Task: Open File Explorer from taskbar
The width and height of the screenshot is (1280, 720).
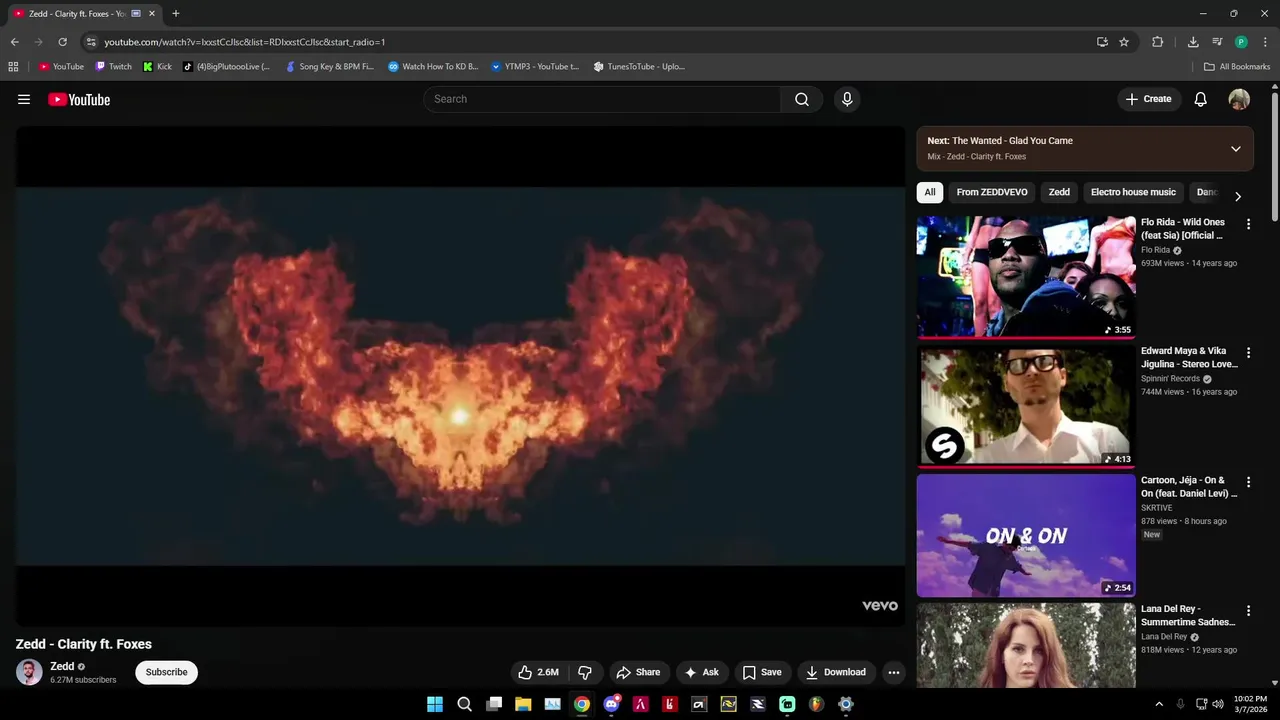Action: pos(523,704)
